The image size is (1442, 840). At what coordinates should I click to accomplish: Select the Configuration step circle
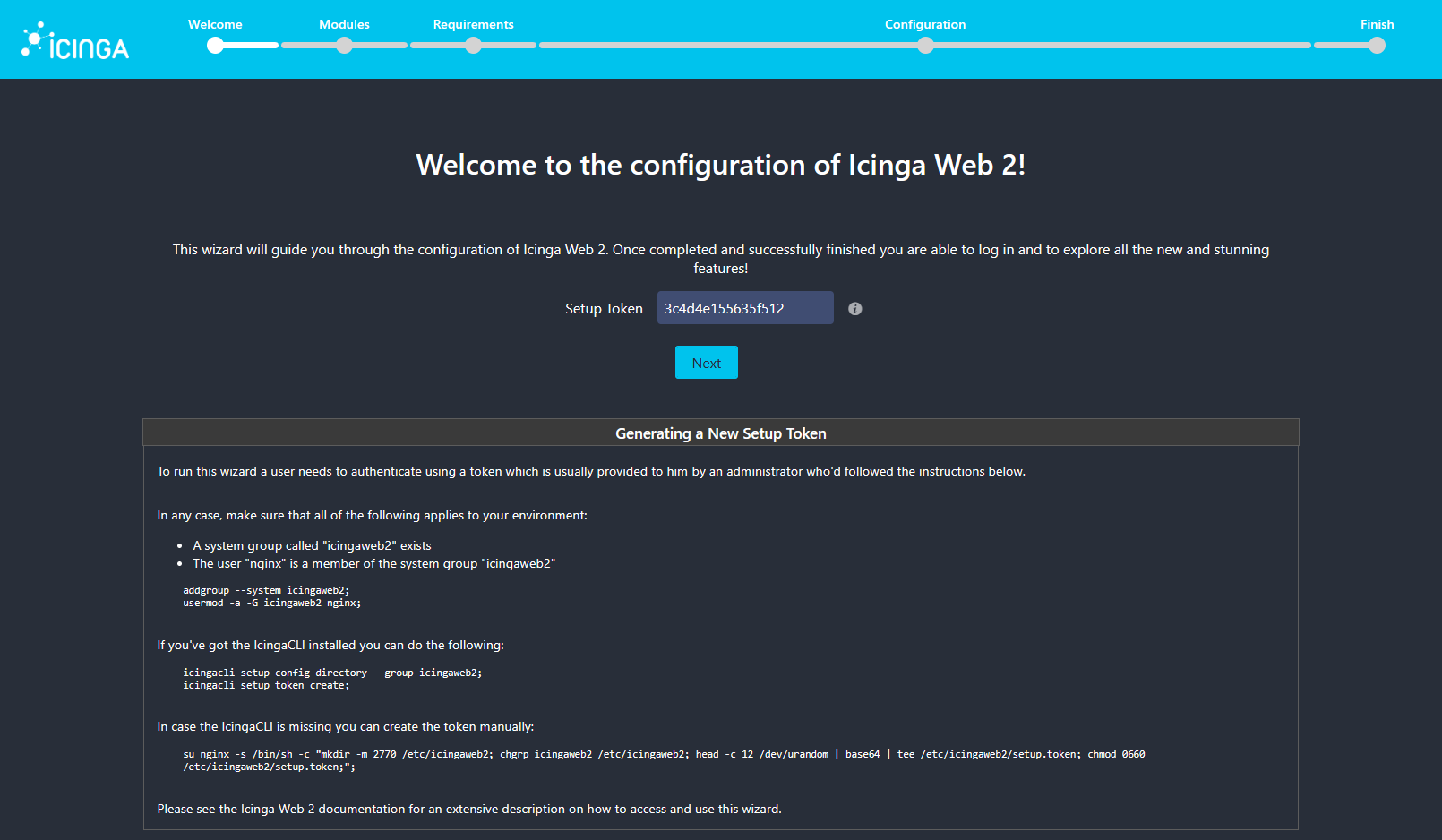tap(925, 45)
